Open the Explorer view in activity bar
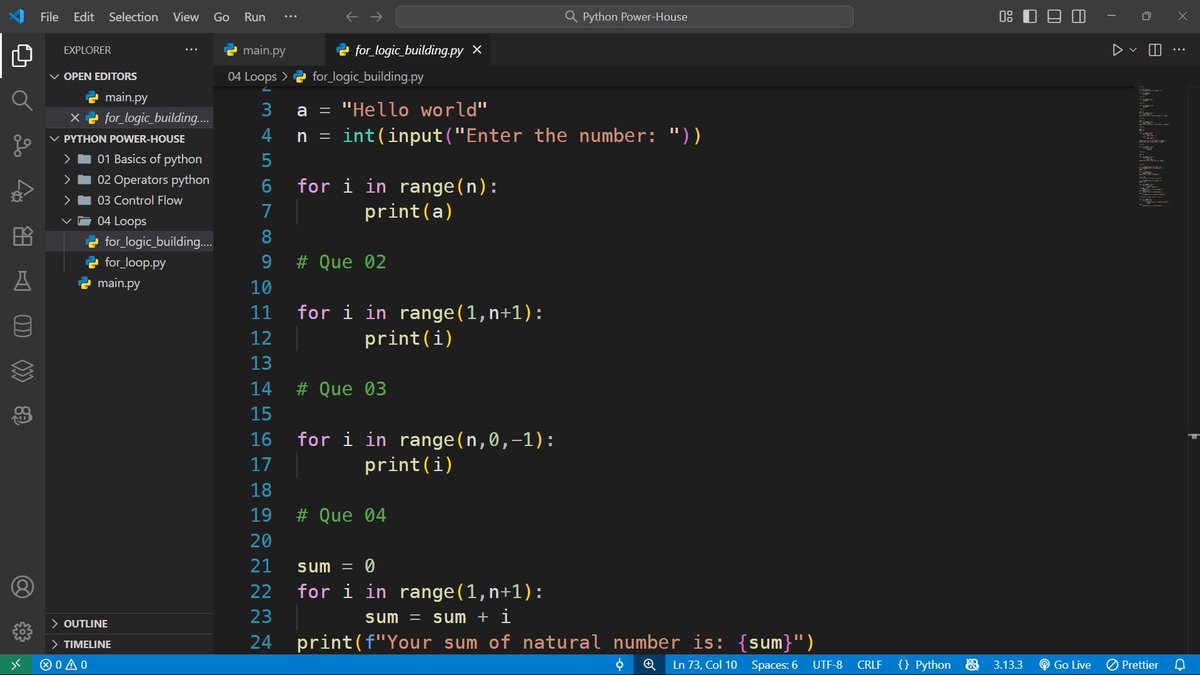 click(x=22, y=55)
